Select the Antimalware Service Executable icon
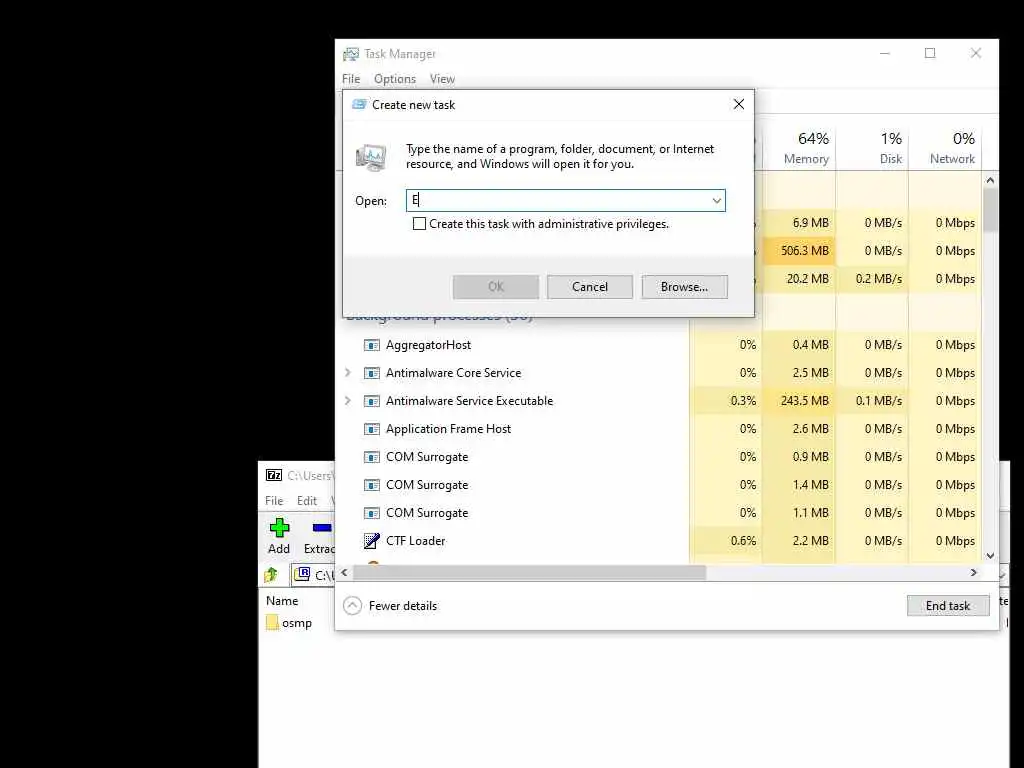This screenshot has width=1024, height=768. [x=372, y=401]
